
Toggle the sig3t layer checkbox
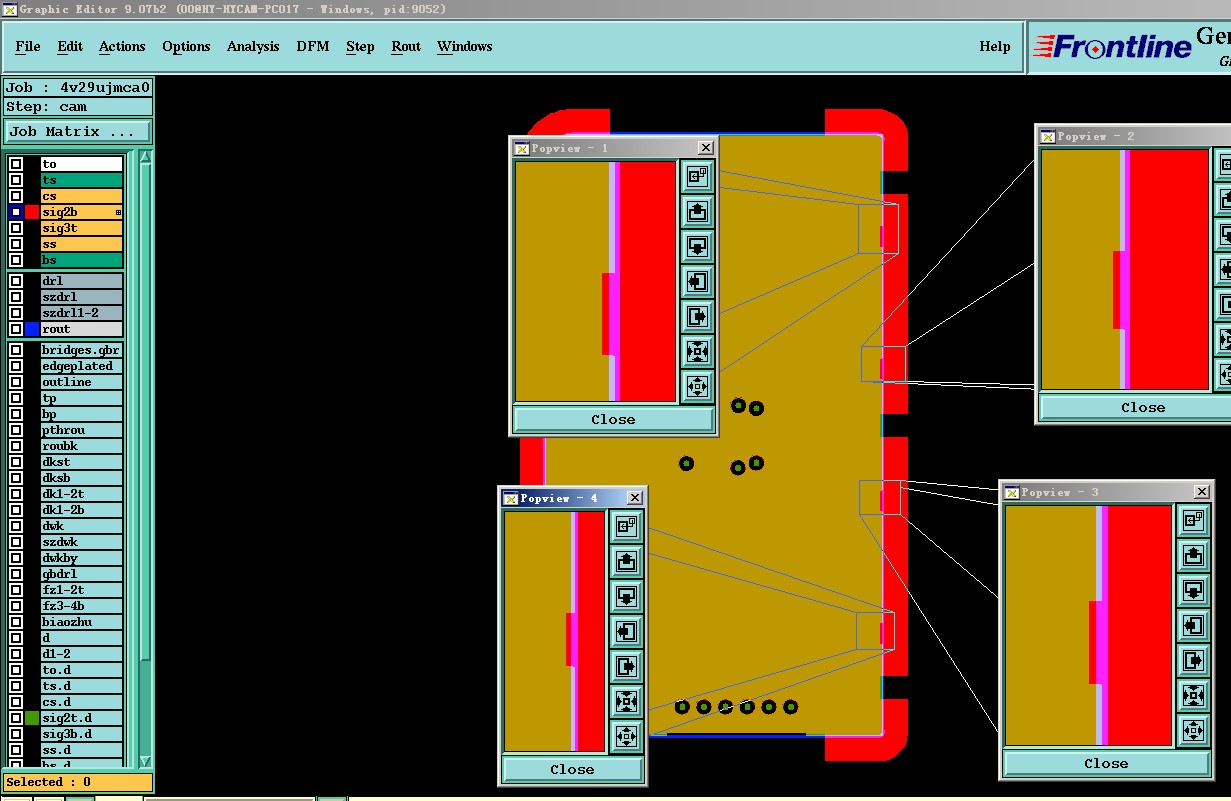pos(16,228)
